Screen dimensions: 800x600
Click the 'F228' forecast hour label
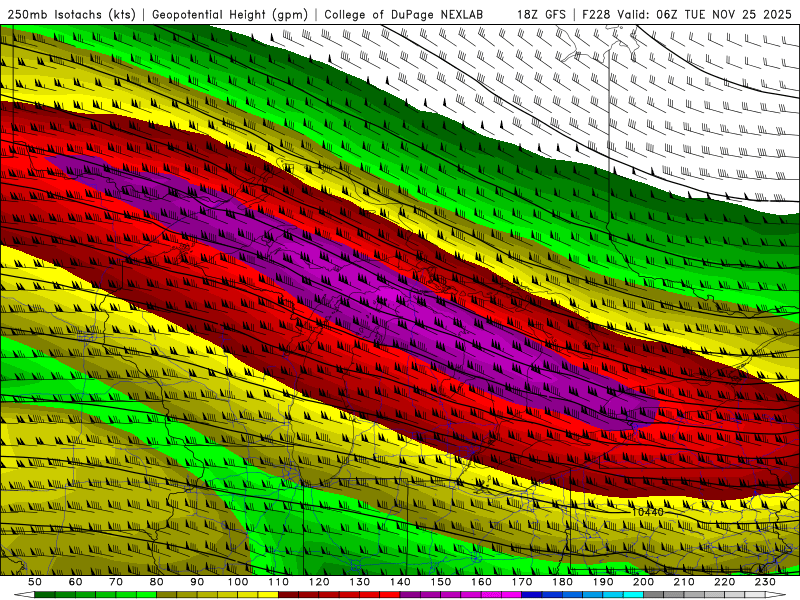(596, 14)
